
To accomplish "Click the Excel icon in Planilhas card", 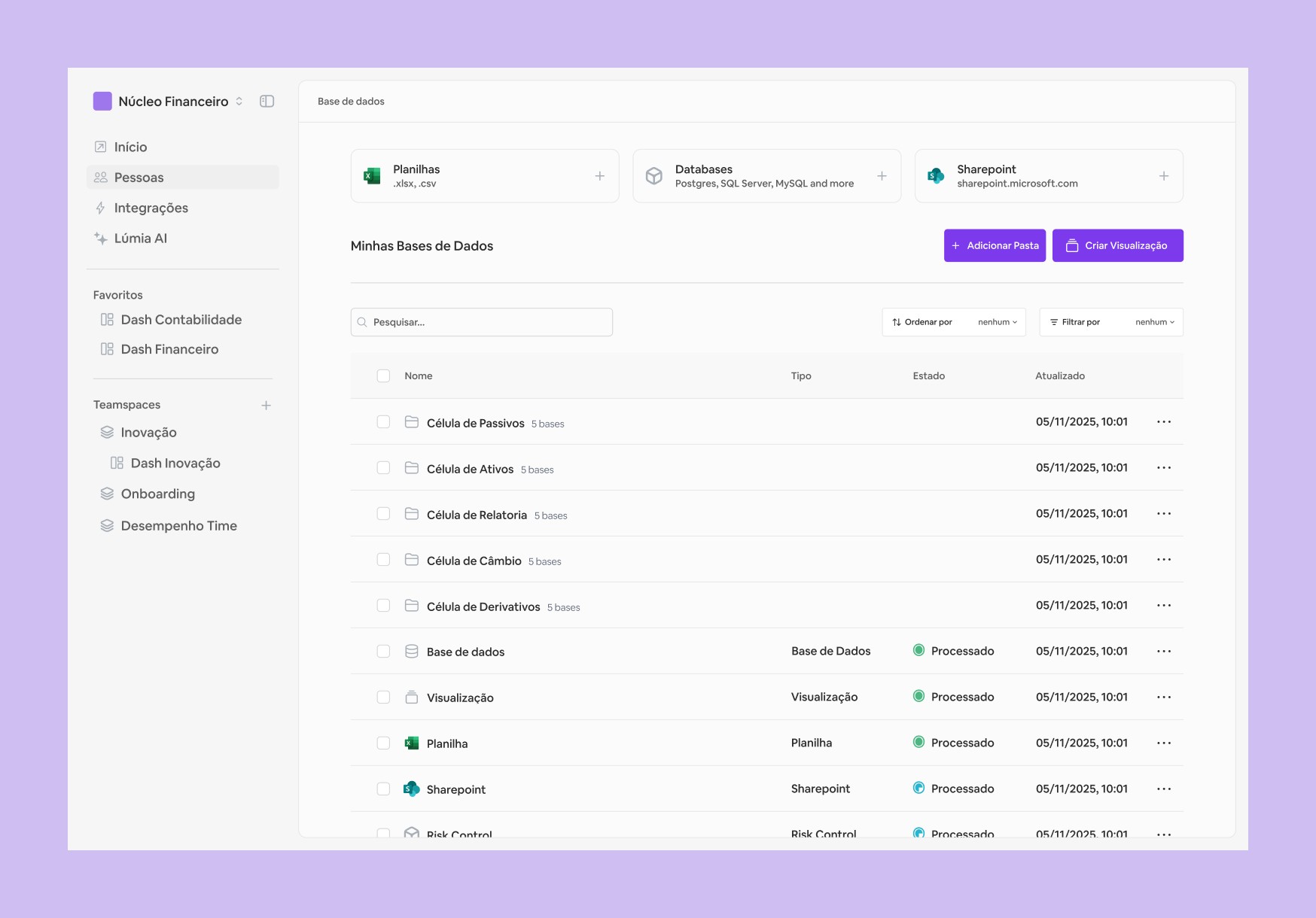I will pos(372,176).
